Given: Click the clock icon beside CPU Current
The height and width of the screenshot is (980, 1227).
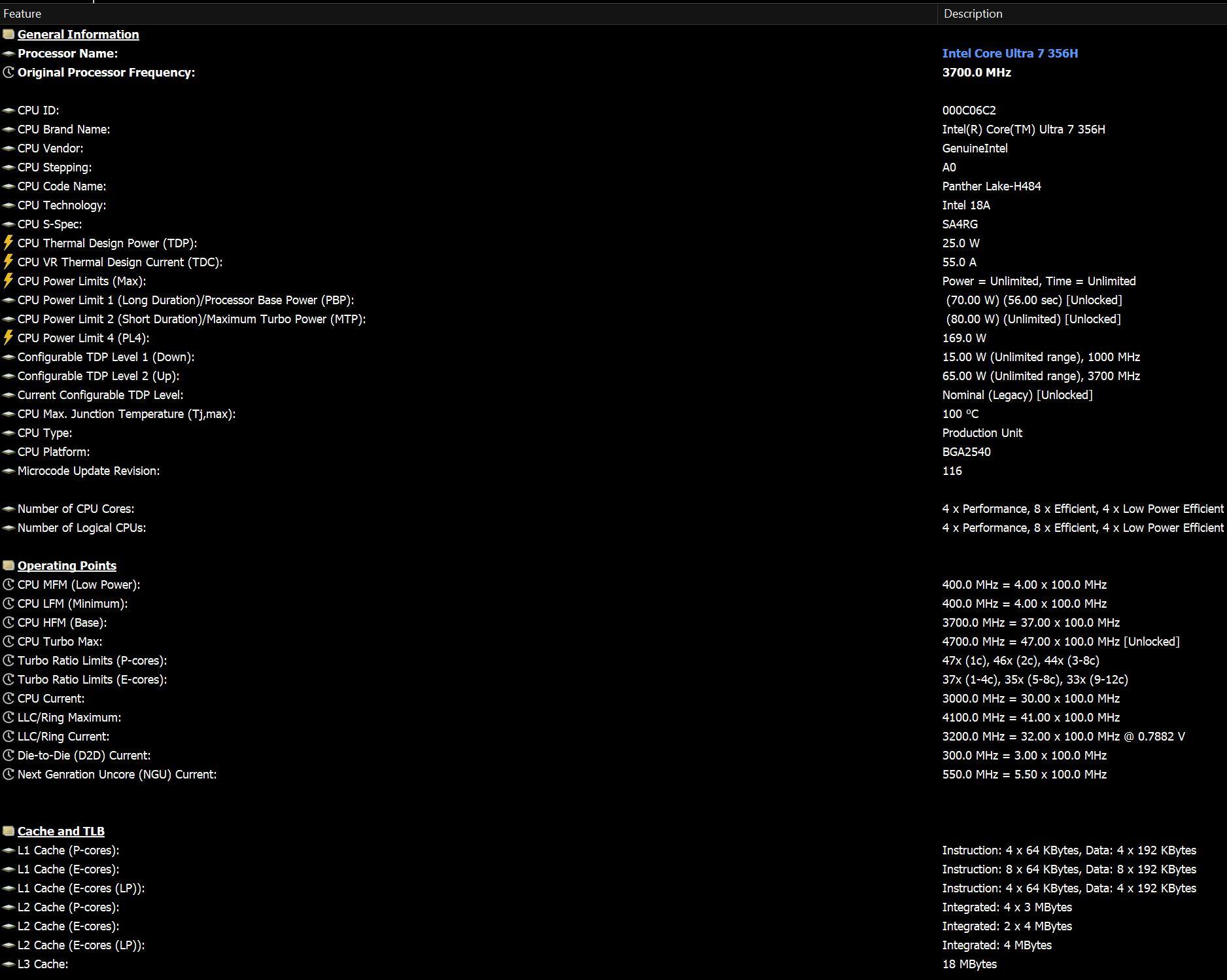Looking at the screenshot, I should [x=9, y=698].
